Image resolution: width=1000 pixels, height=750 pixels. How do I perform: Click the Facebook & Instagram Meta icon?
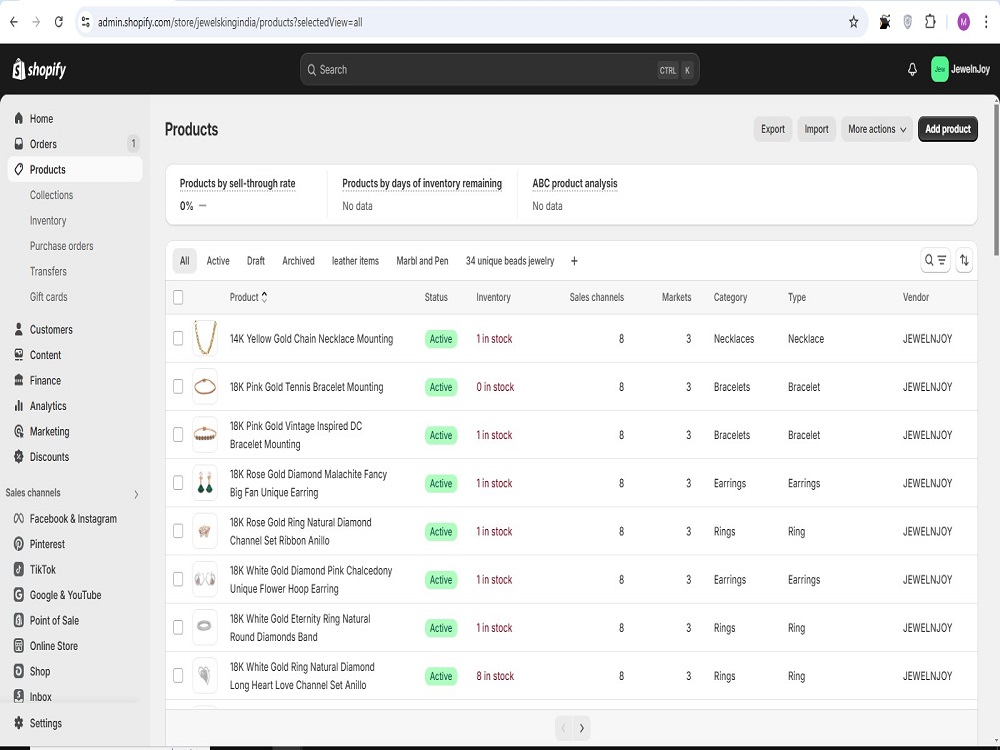tap(18, 518)
